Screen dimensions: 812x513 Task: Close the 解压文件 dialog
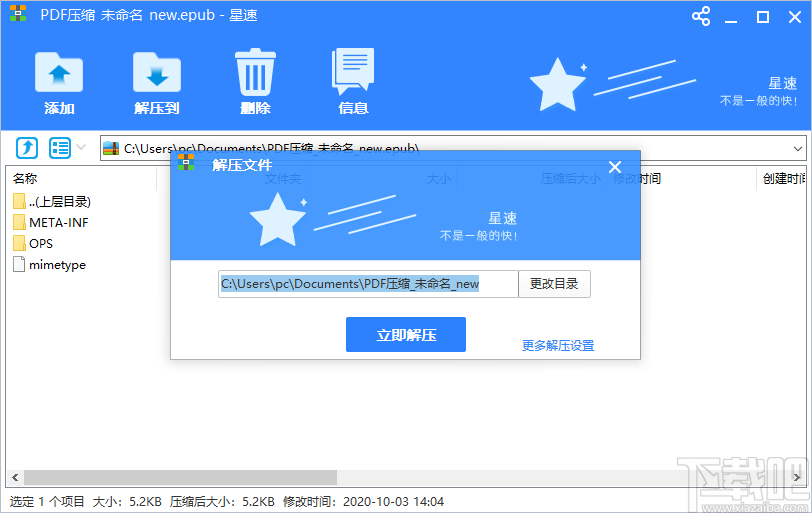(615, 167)
